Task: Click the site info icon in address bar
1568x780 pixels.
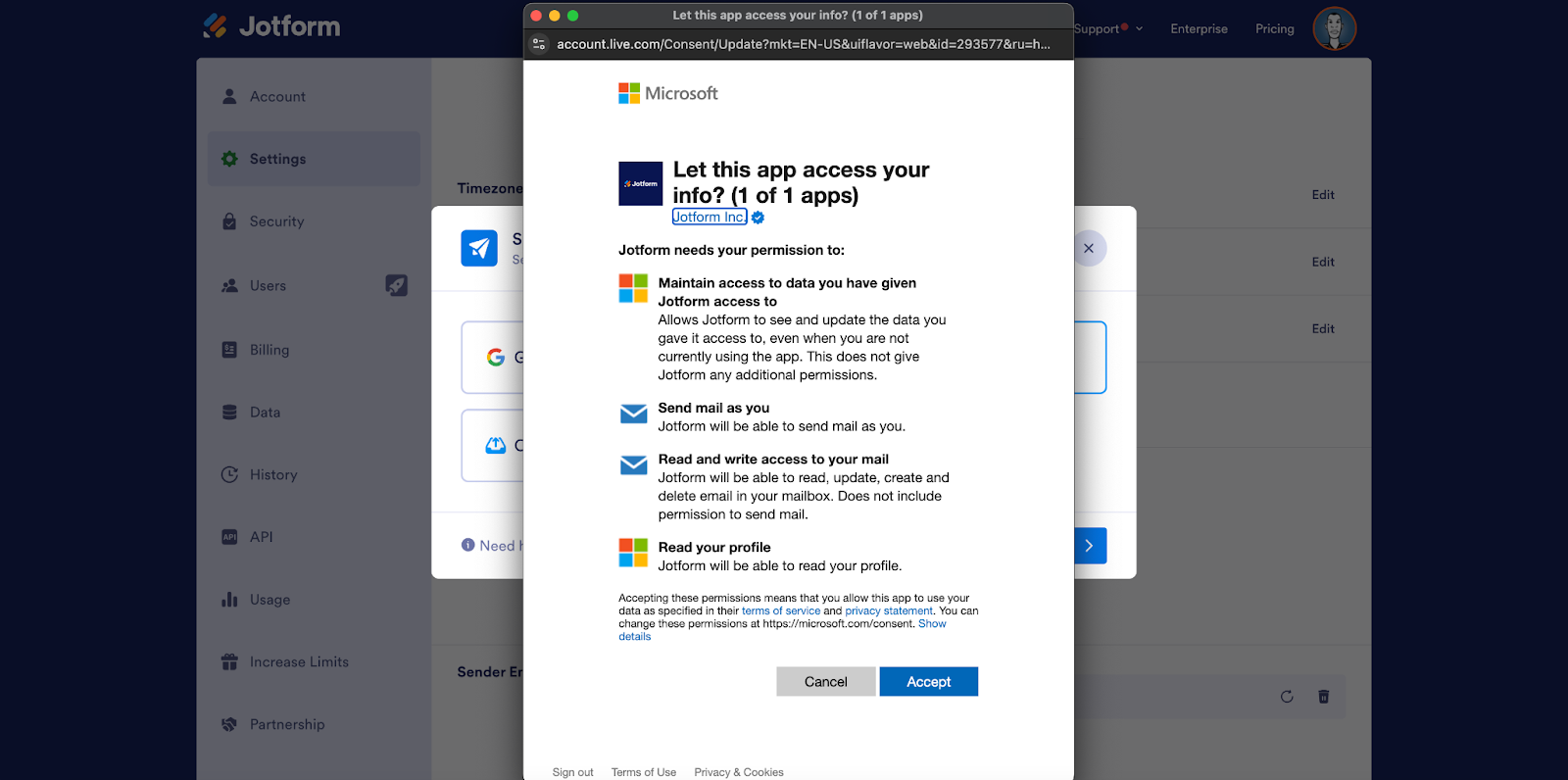Action: [538, 44]
